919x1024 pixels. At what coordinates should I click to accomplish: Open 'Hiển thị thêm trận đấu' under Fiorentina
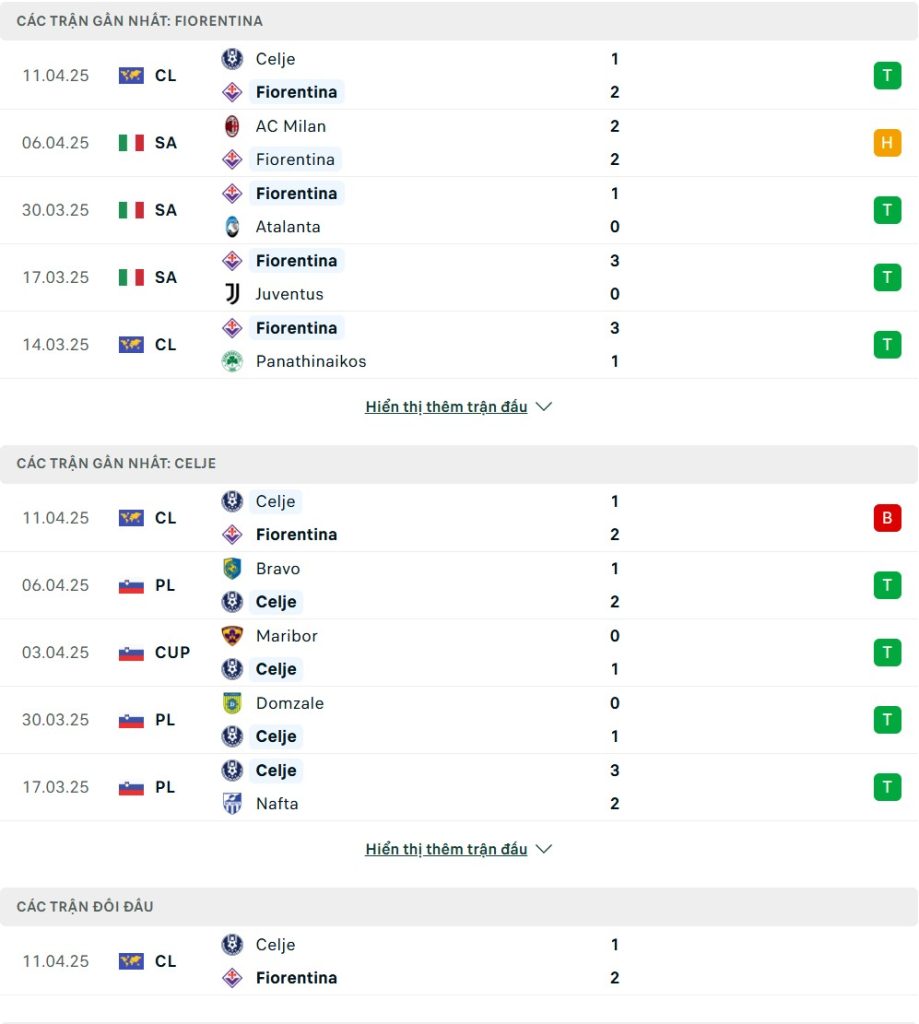(x=446, y=407)
